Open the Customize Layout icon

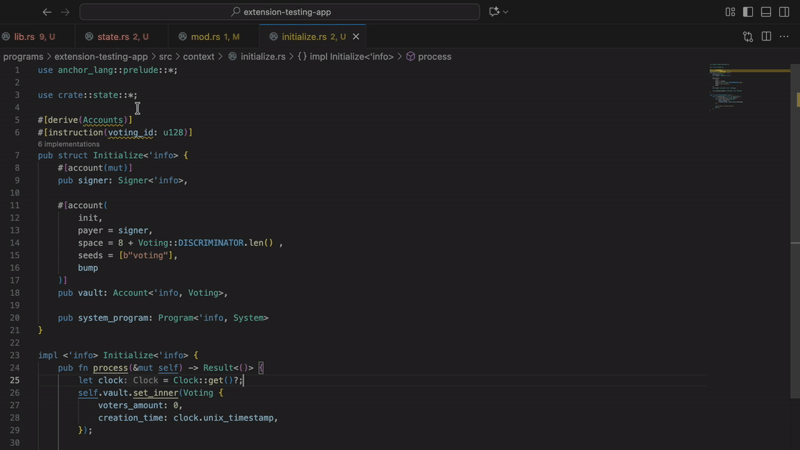point(730,12)
